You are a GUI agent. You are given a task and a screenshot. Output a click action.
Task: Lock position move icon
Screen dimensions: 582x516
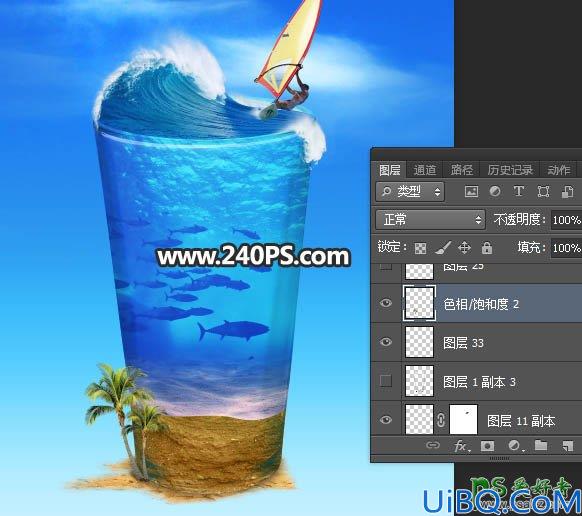click(x=464, y=248)
